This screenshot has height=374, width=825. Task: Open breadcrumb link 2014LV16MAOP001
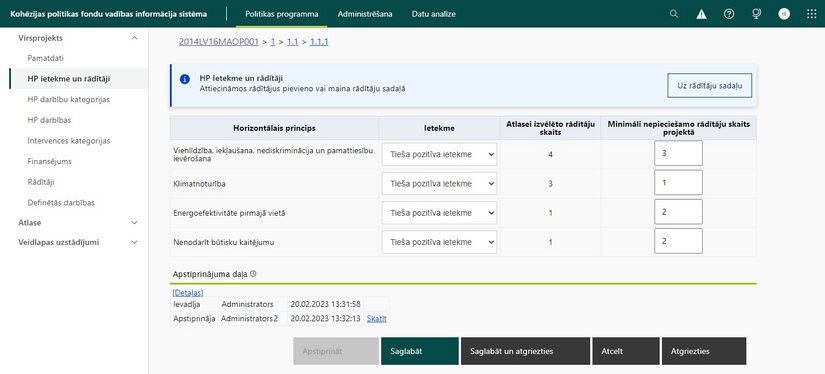pos(219,42)
